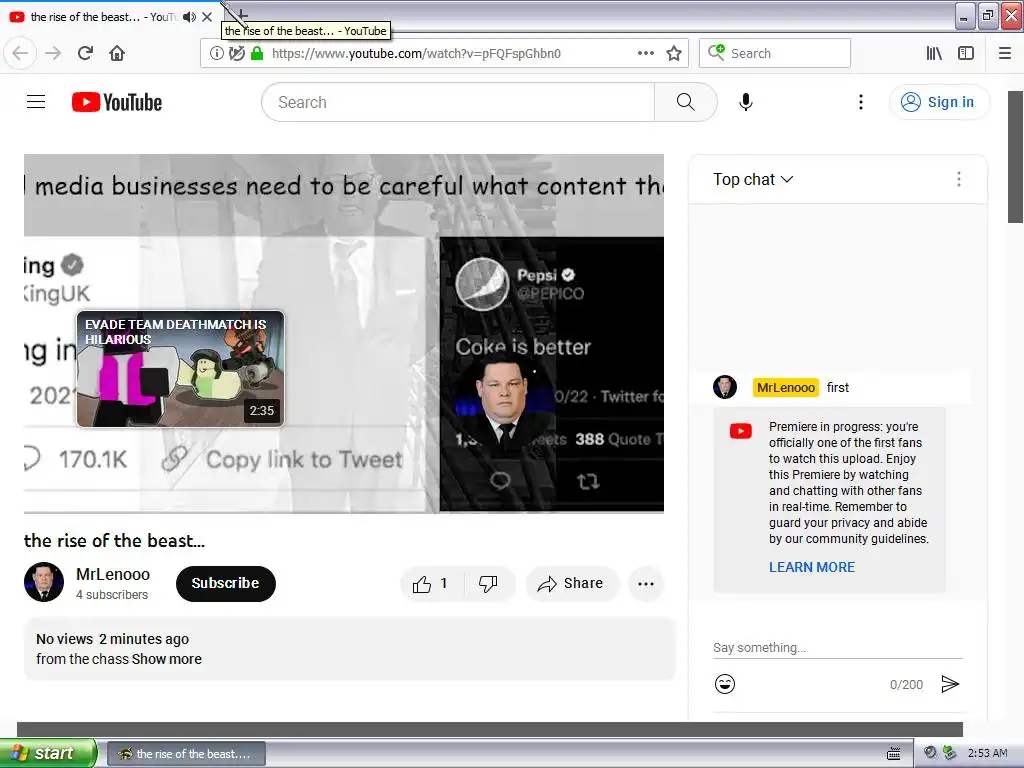
Task: Go to YouTube home via logo
Action: [117, 102]
